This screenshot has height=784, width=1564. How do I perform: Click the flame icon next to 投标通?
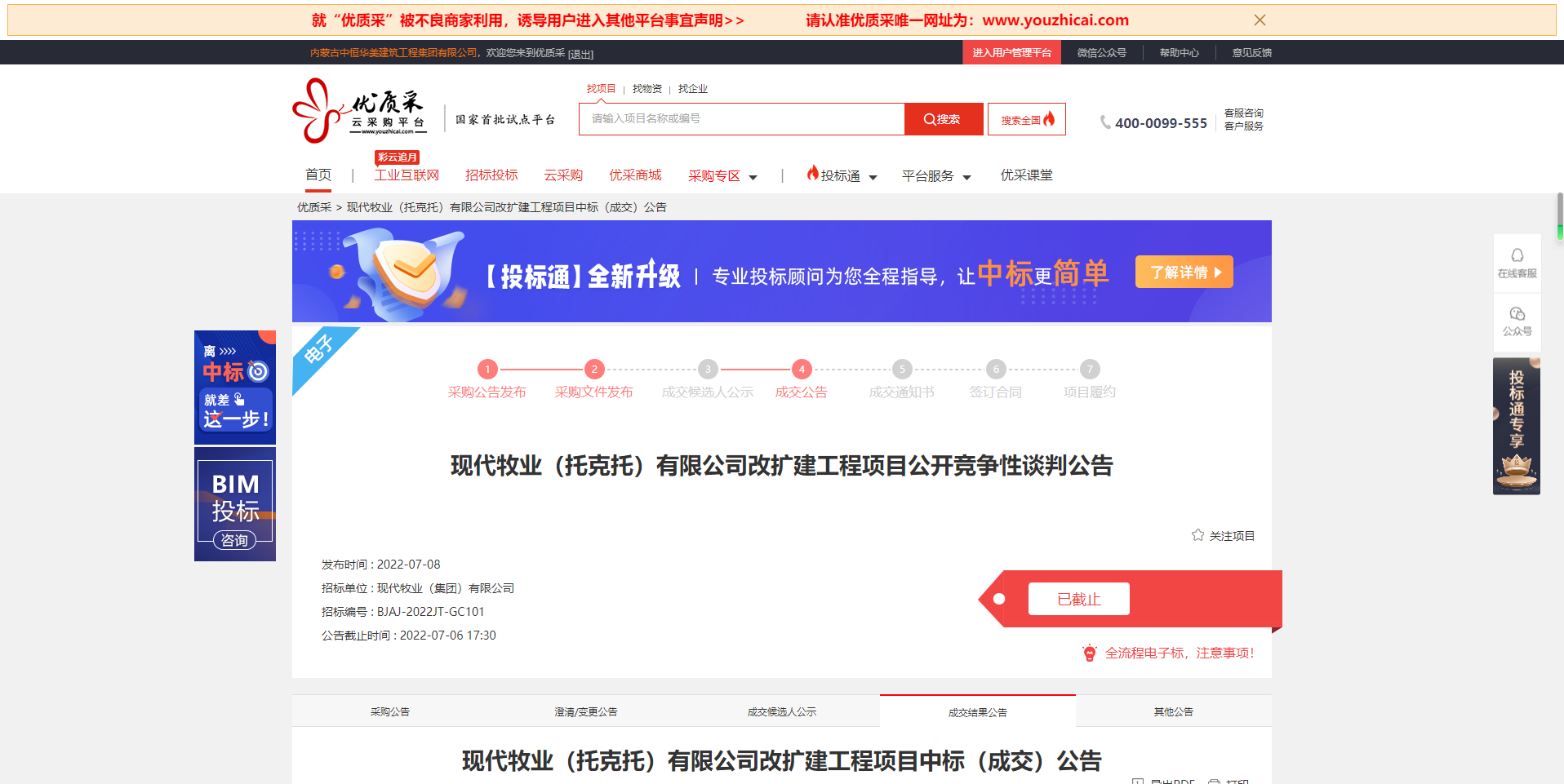tap(812, 173)
